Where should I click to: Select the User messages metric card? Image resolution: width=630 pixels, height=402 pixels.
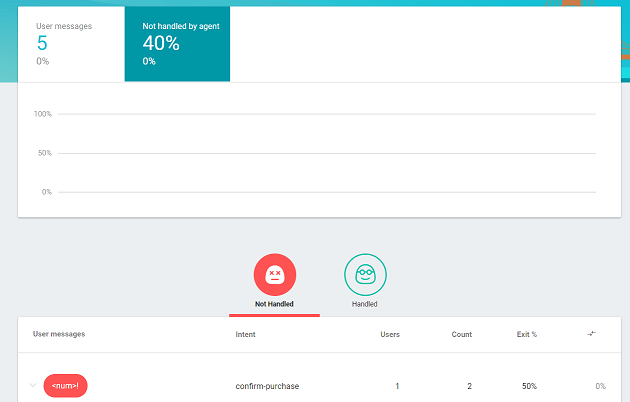point(71,44)
